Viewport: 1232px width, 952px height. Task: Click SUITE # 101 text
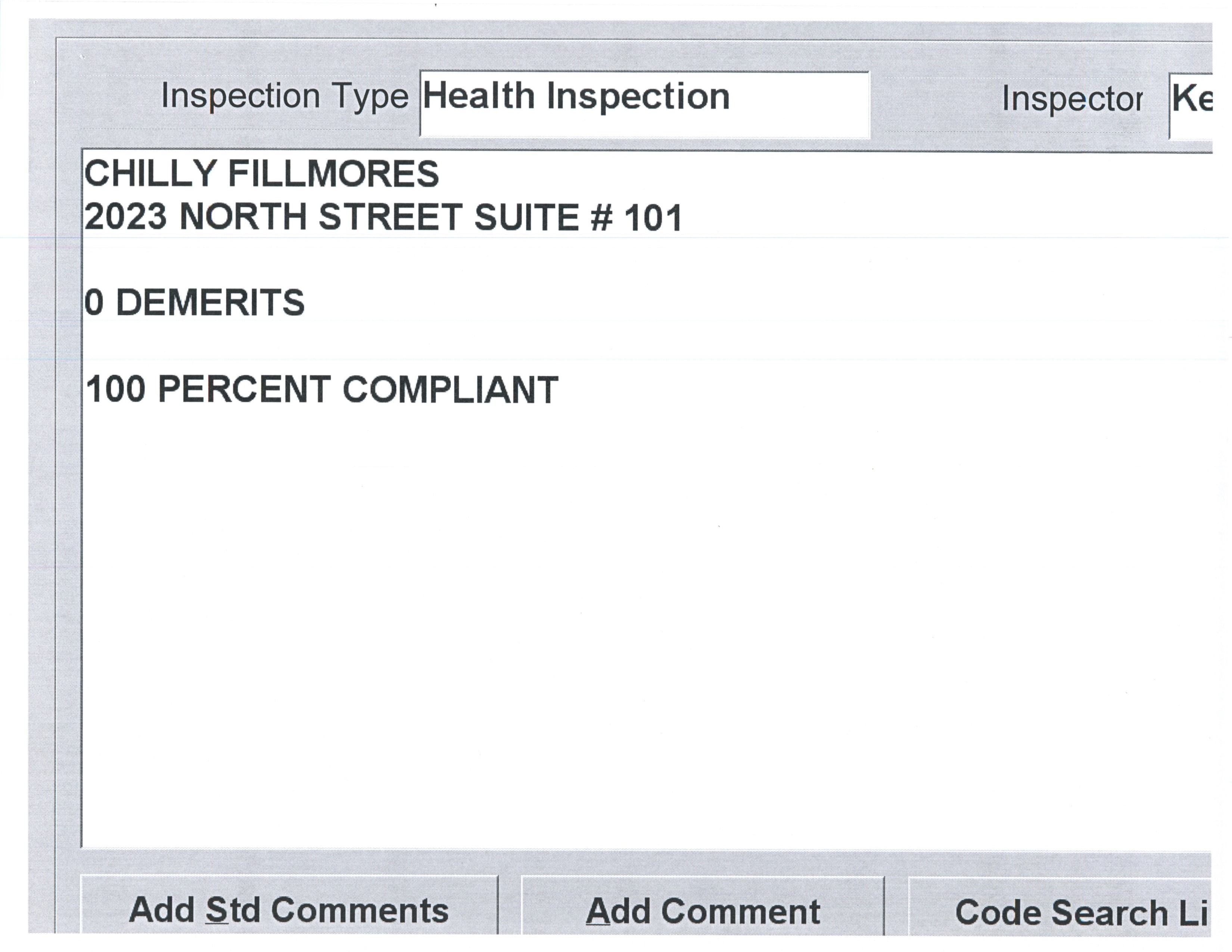578,217
